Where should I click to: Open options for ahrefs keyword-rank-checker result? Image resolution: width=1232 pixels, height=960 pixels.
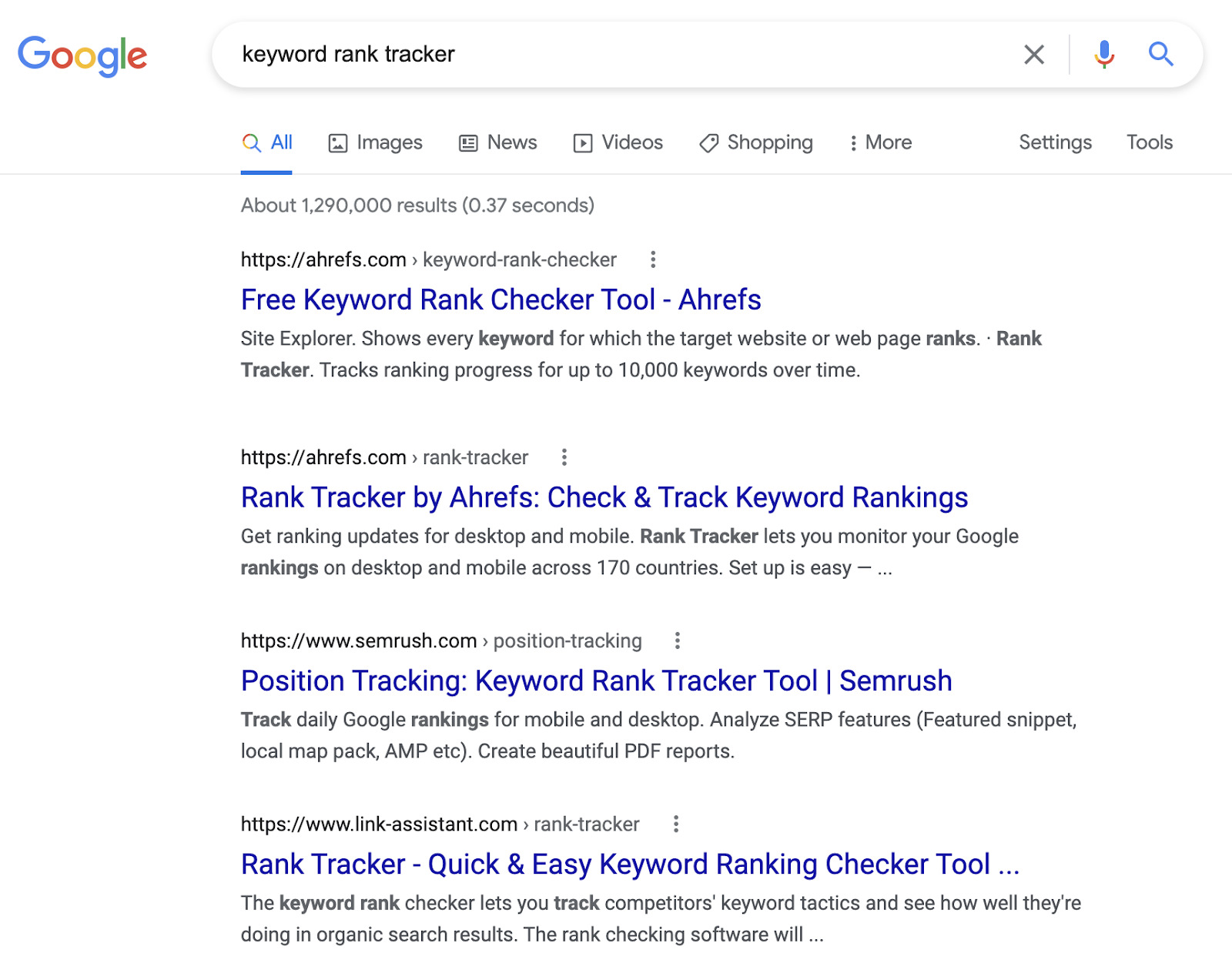653,259
